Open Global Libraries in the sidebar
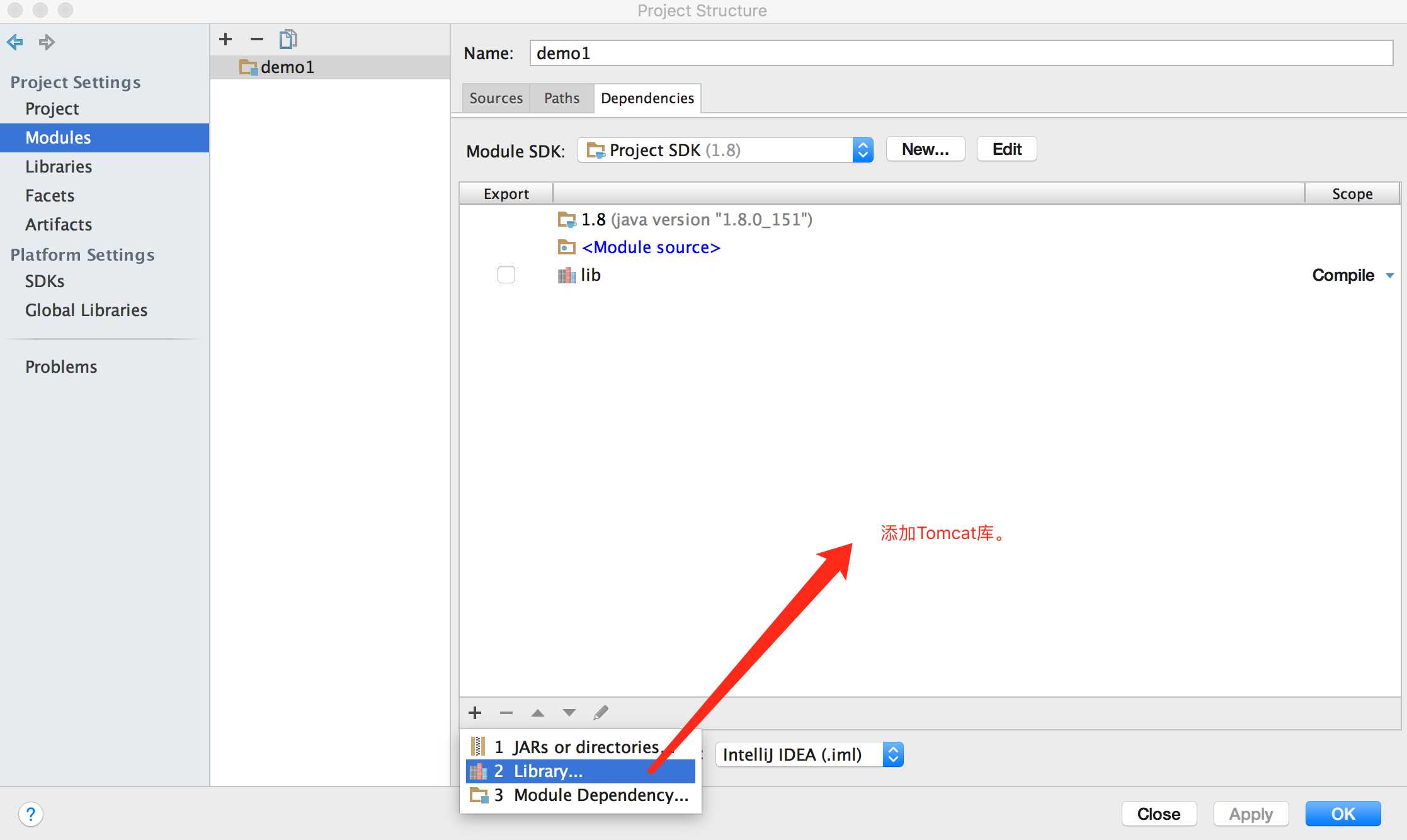The width and height of the screenshot is (1407, 840). tap(105, 310)
